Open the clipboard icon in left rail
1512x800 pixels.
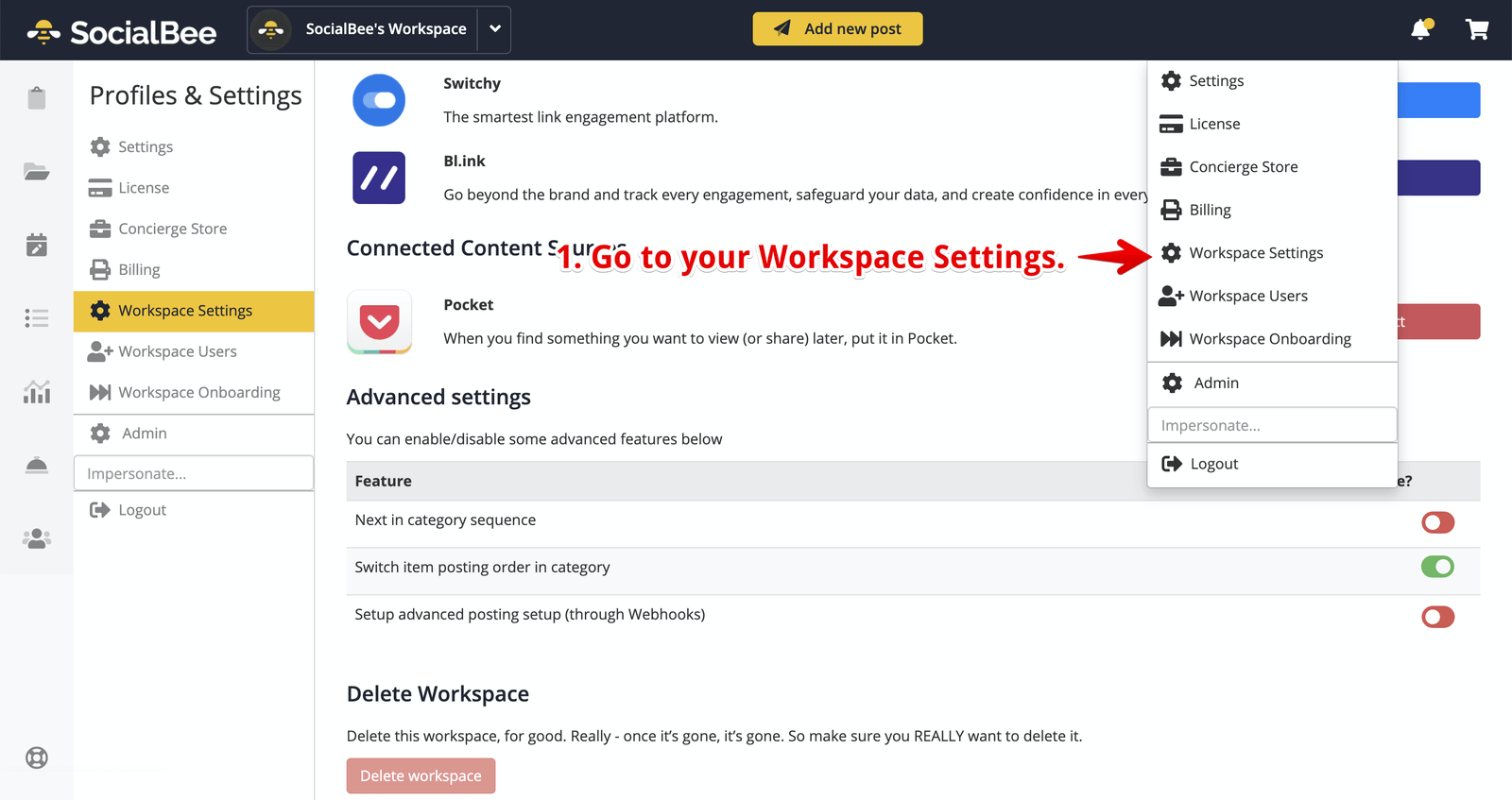point(37,97)
